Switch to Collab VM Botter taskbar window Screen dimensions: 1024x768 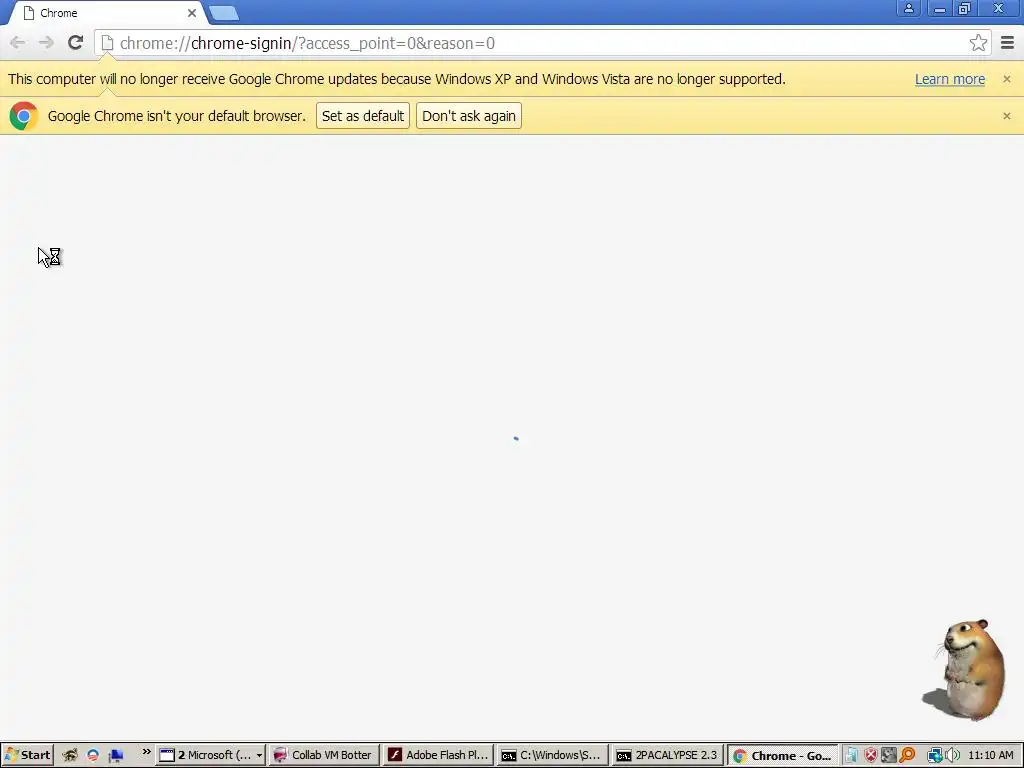323,755
